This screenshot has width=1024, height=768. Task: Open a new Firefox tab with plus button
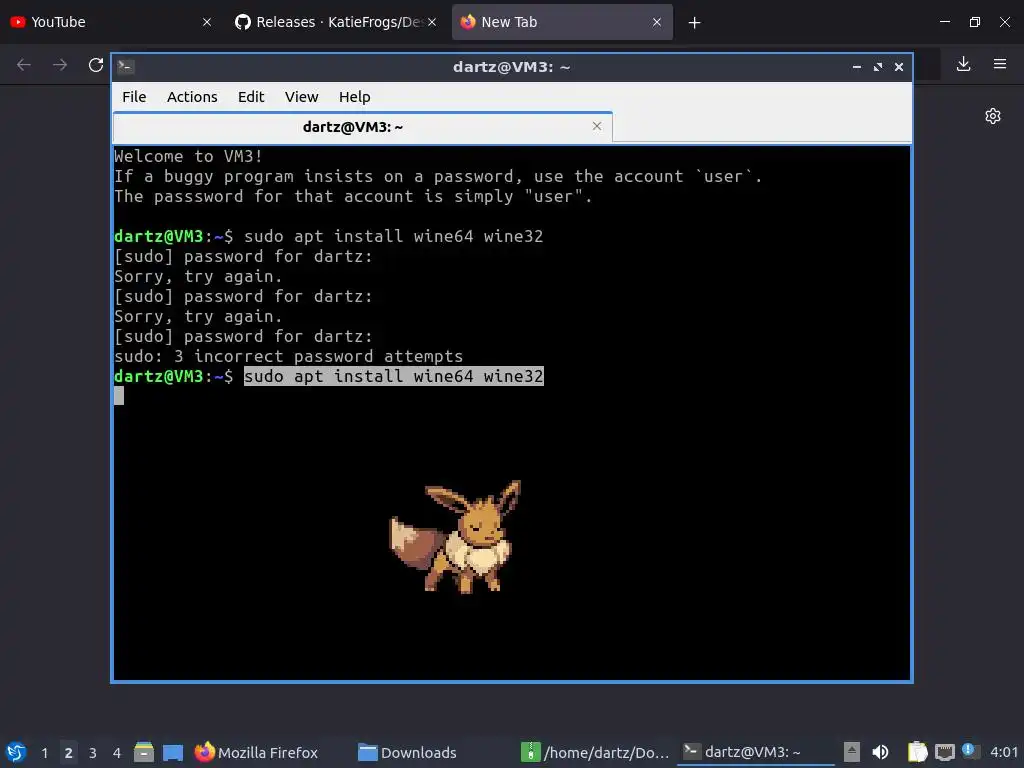[694, 23]
